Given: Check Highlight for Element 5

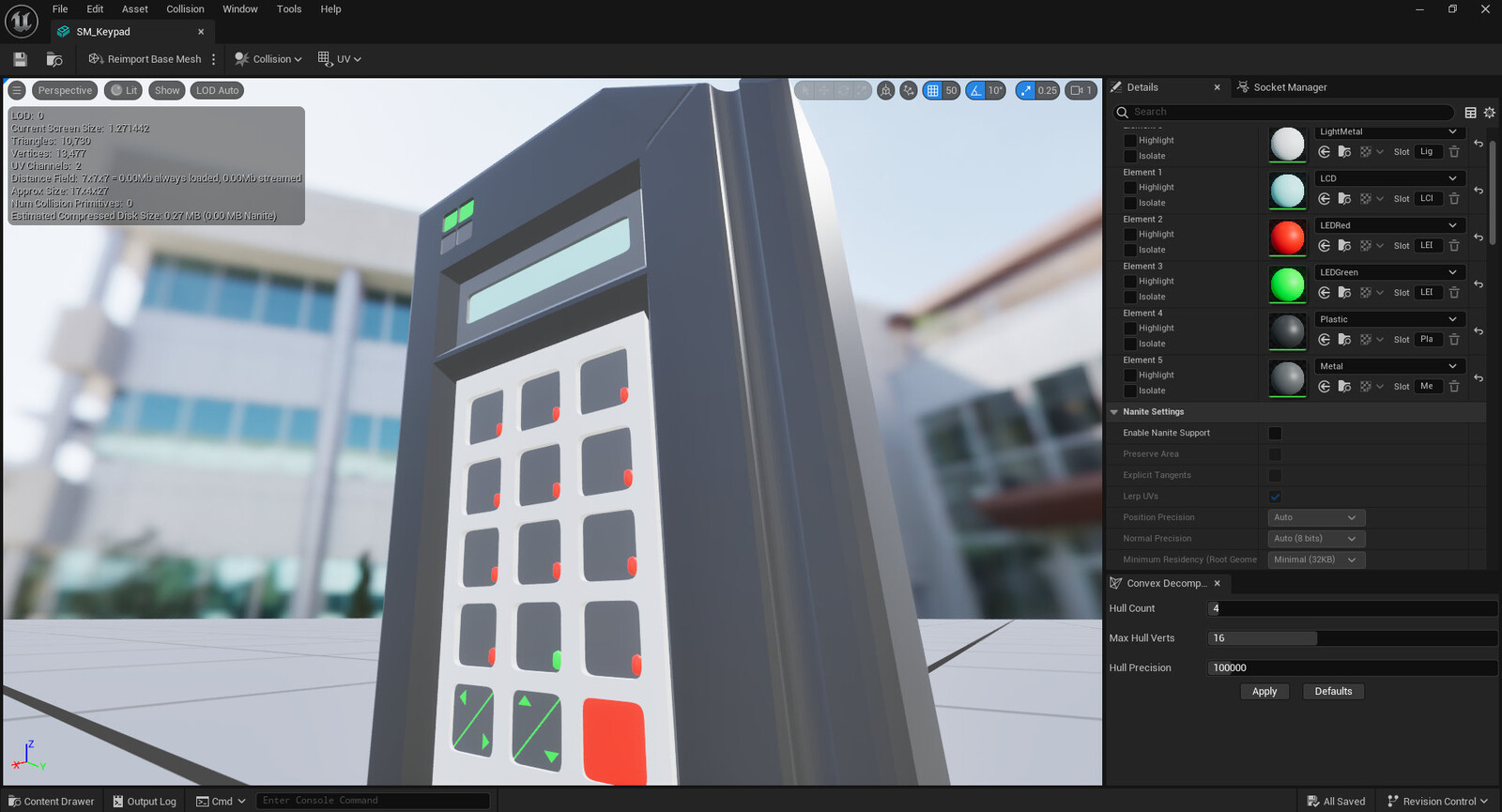Looking at the screenshot, I should tap(1130, 375).
